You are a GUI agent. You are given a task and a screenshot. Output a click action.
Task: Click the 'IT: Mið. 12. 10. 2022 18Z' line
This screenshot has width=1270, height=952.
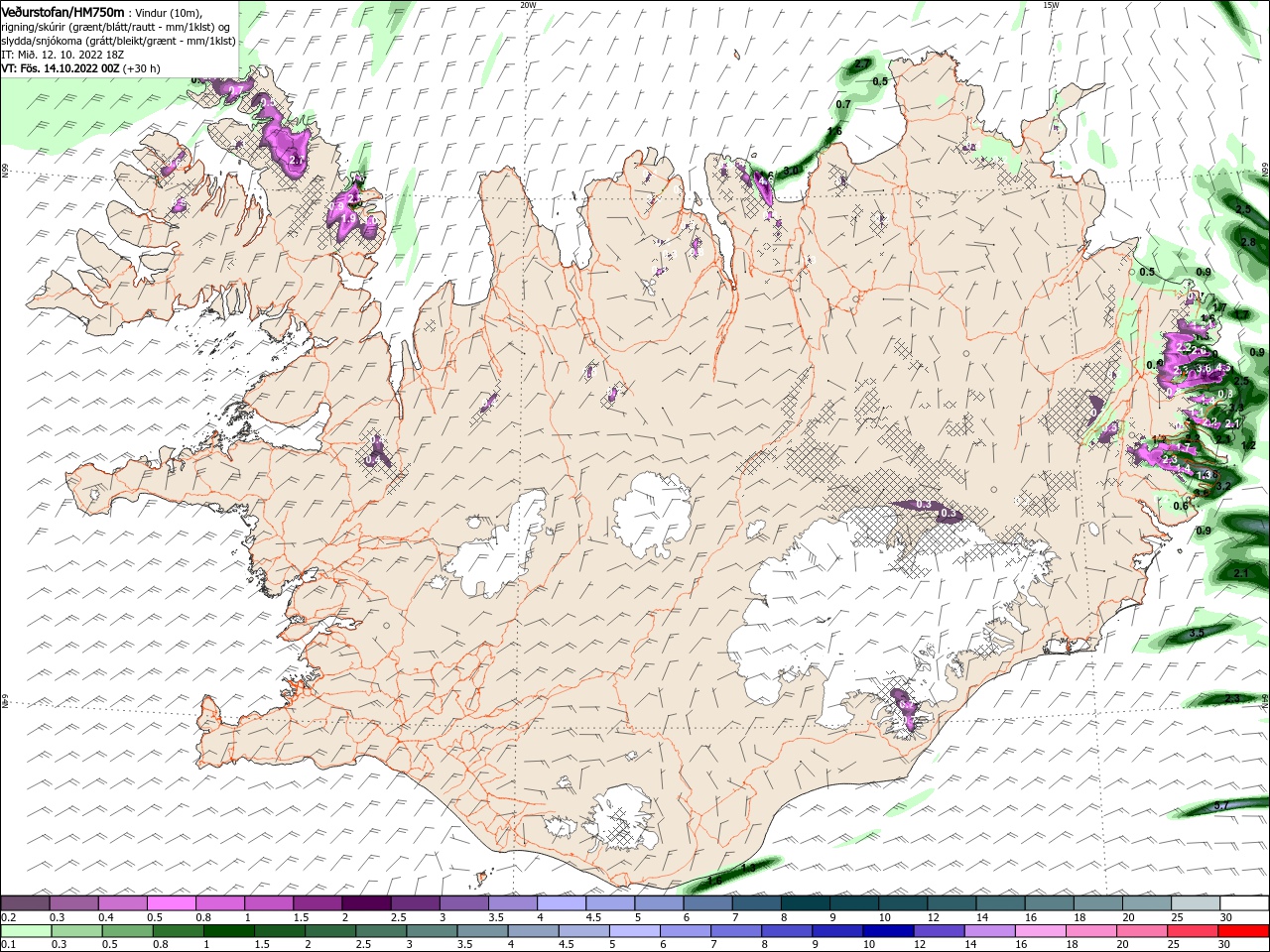(64, 55)
